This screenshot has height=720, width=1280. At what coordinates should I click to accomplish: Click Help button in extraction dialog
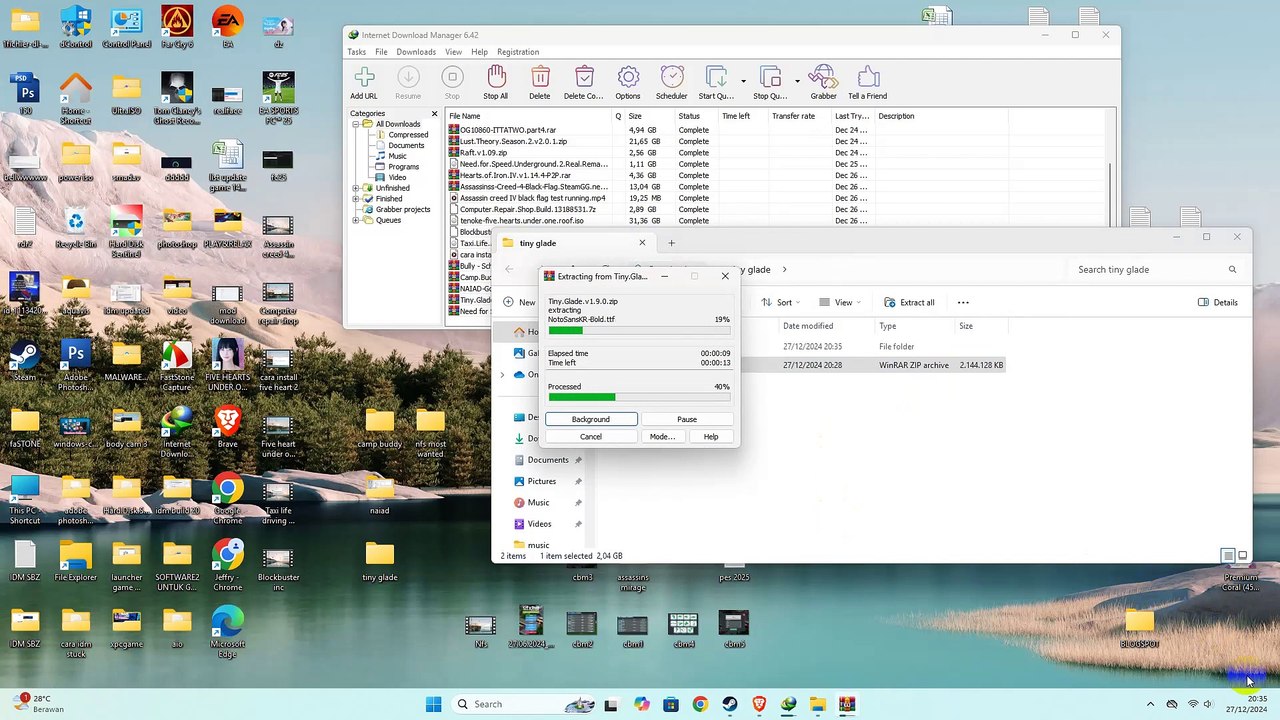711,436
